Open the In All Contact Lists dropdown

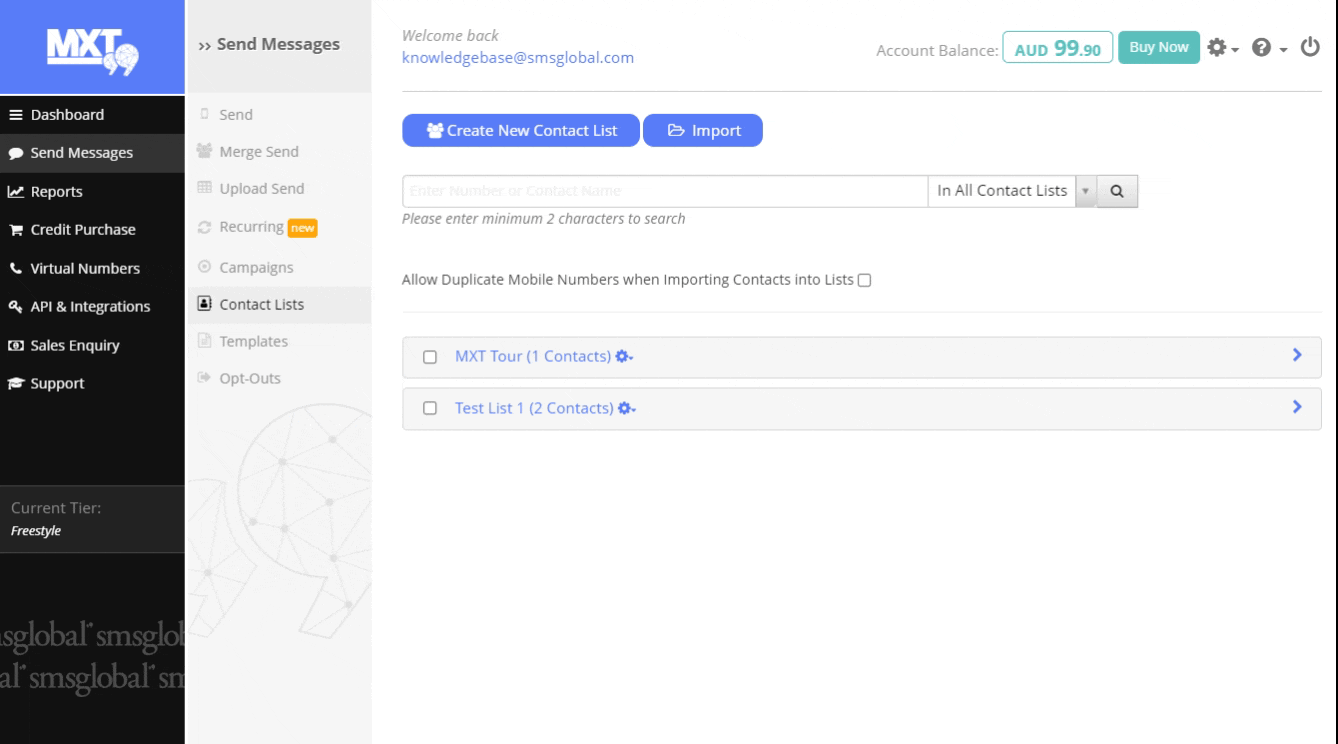(1012, 191)
